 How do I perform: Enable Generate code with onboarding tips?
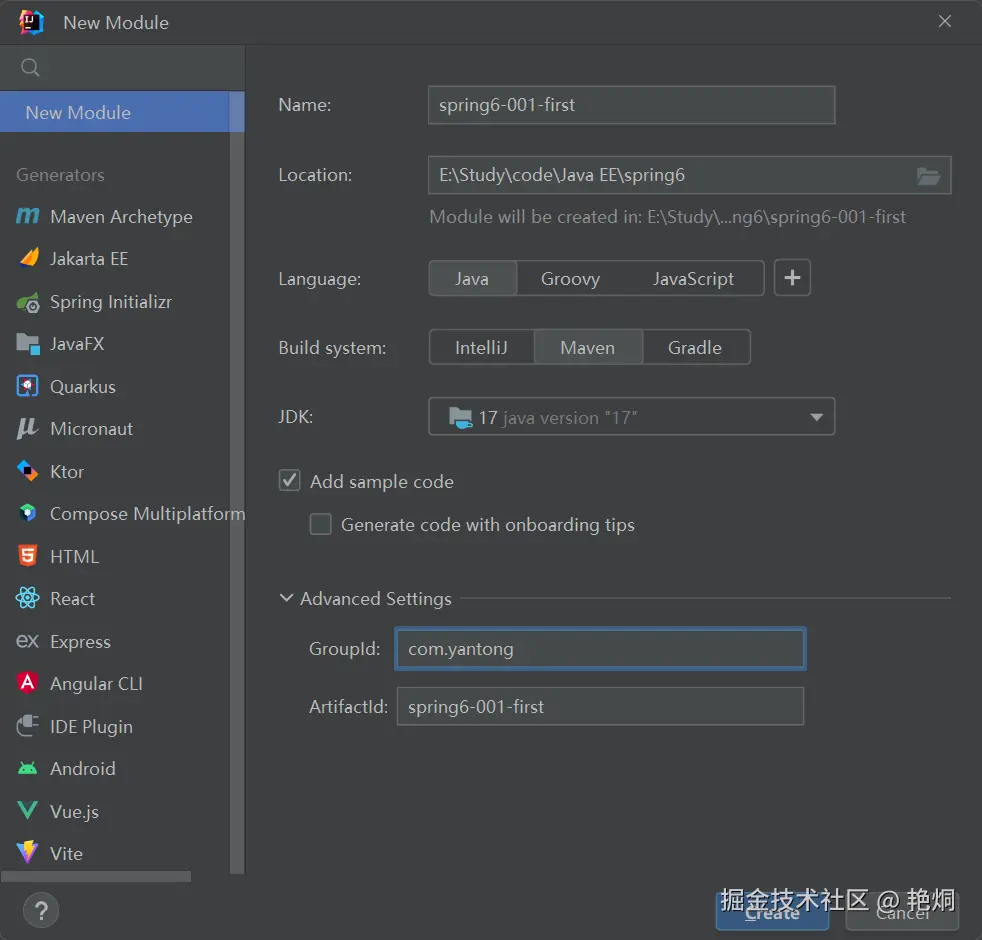point(321,524)
